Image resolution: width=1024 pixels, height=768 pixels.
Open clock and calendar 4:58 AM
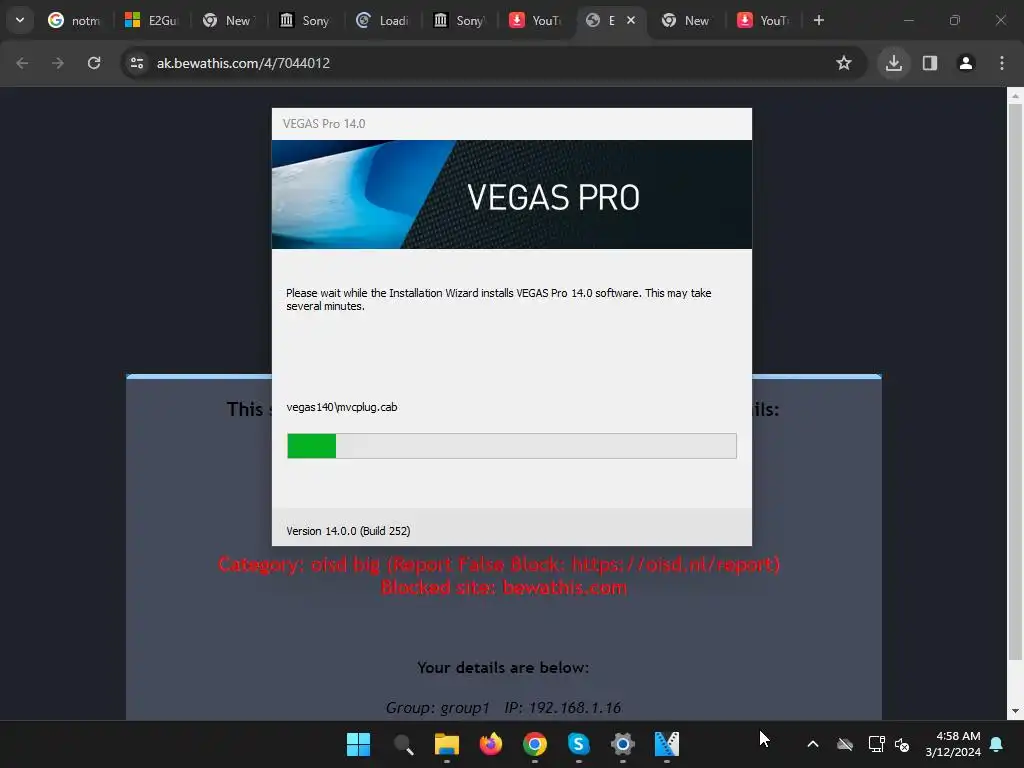coord(953,744)
